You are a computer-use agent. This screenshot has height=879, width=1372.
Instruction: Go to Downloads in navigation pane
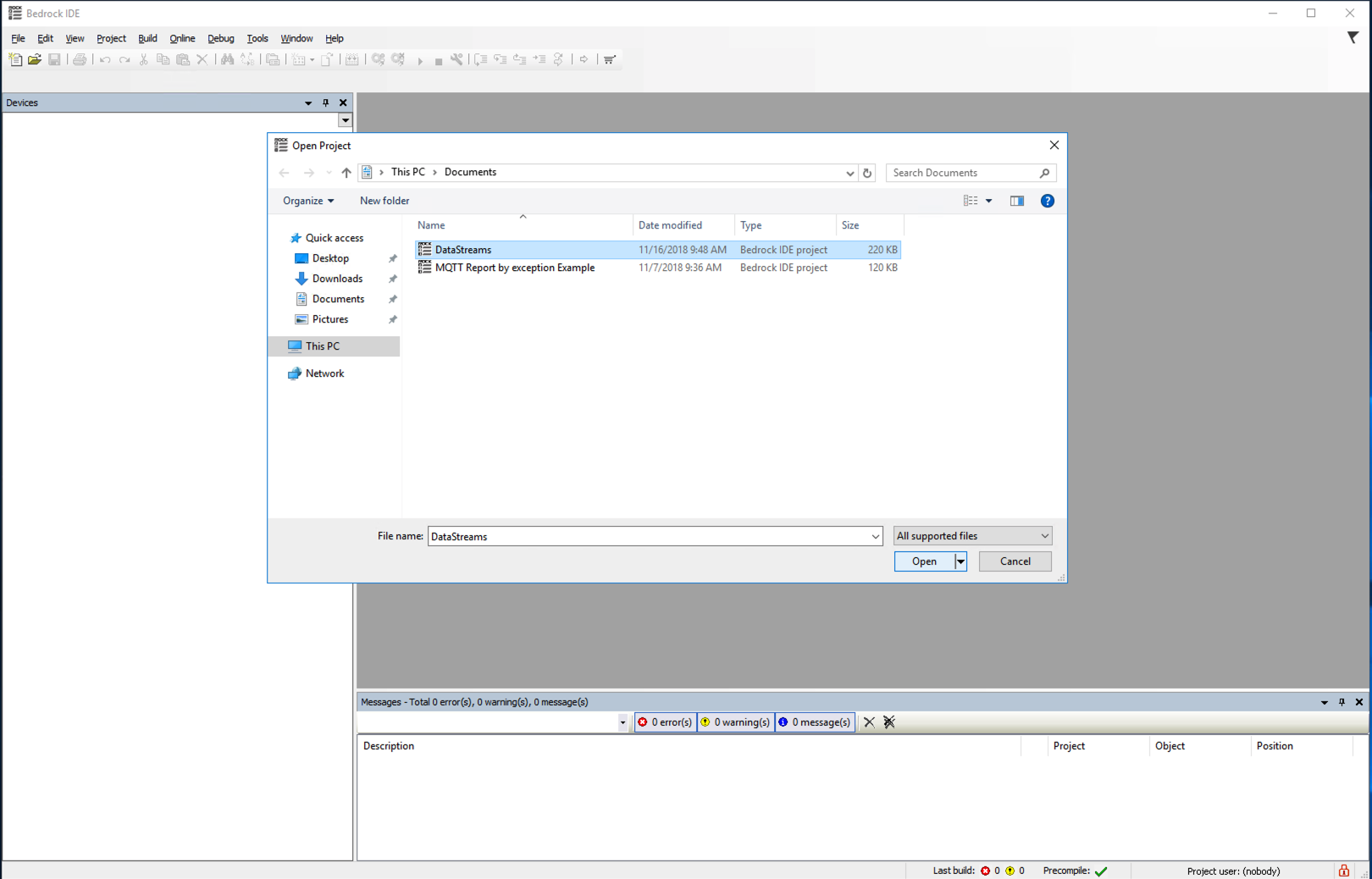(337, 279)
